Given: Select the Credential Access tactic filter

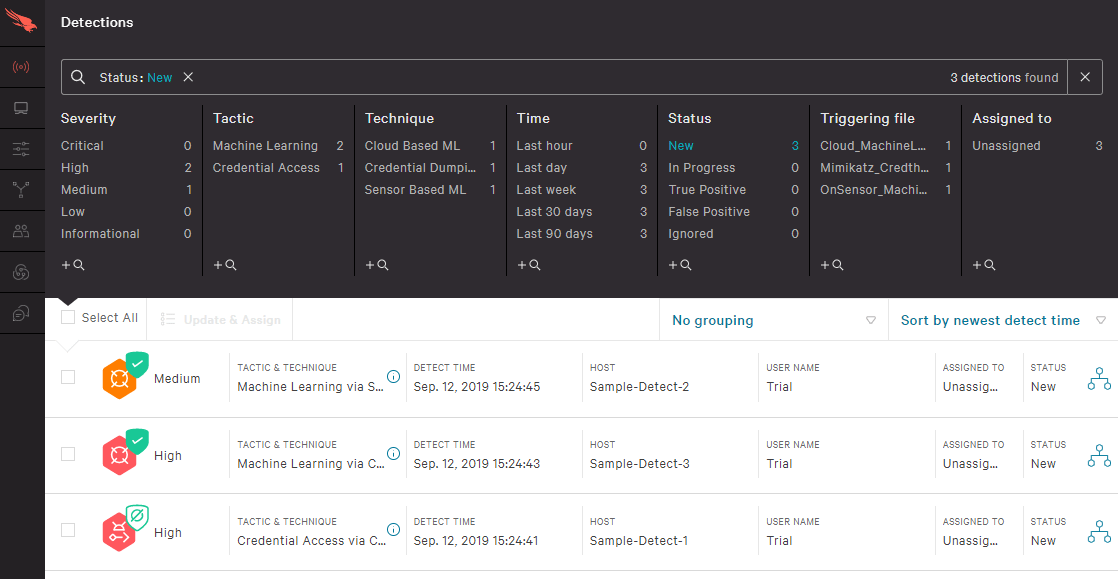Looking at the screenshot, I should [266, 167].
